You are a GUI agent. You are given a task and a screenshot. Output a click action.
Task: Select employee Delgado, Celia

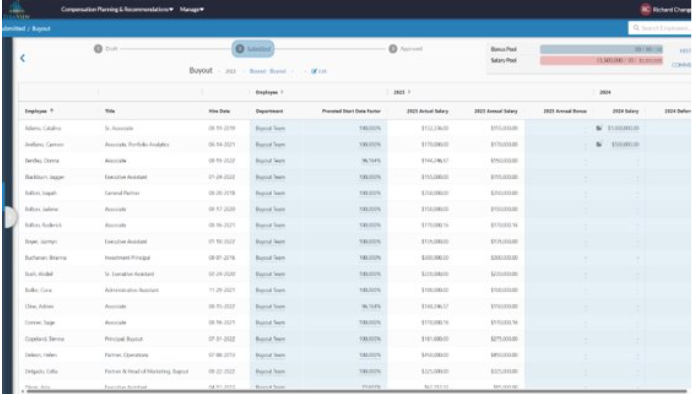(41, 371)
